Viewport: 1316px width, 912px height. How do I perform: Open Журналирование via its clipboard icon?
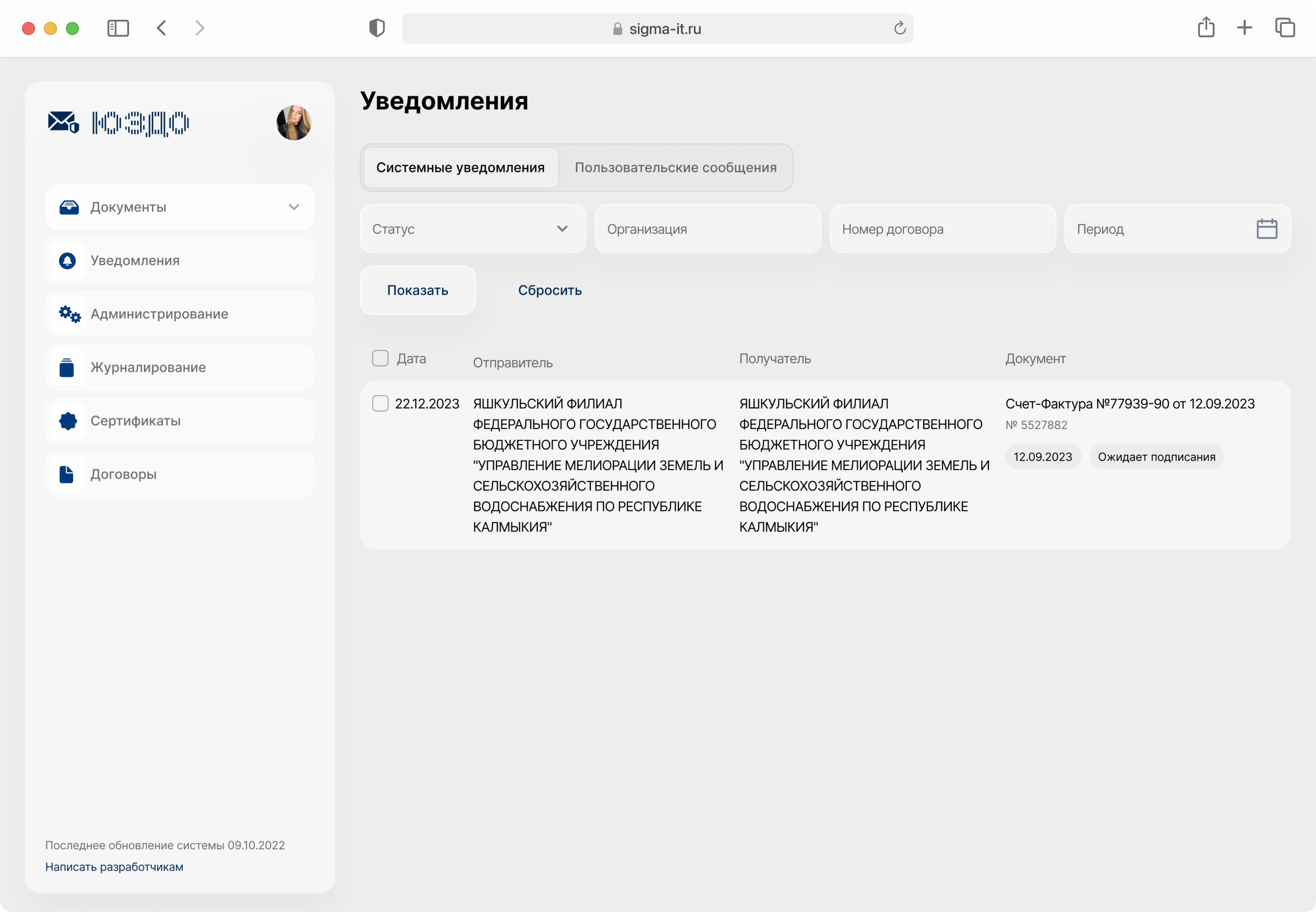[67, 367]
